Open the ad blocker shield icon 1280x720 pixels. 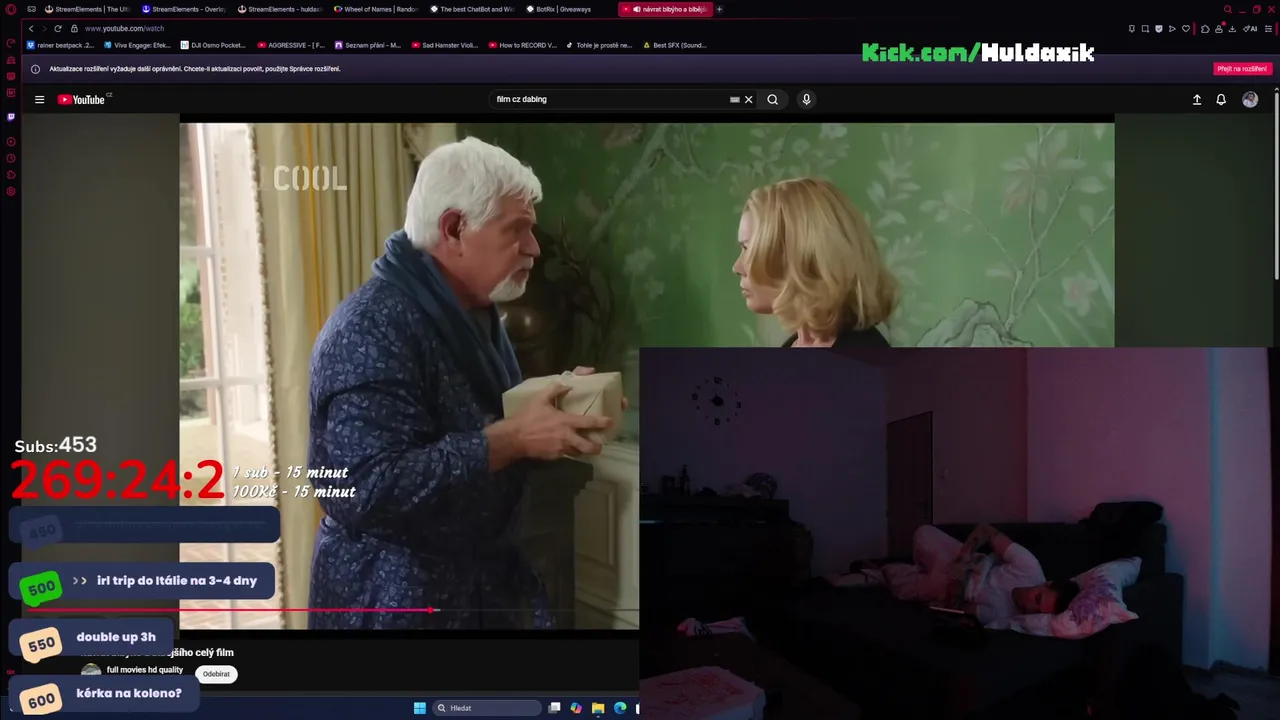pos(1159,28)
